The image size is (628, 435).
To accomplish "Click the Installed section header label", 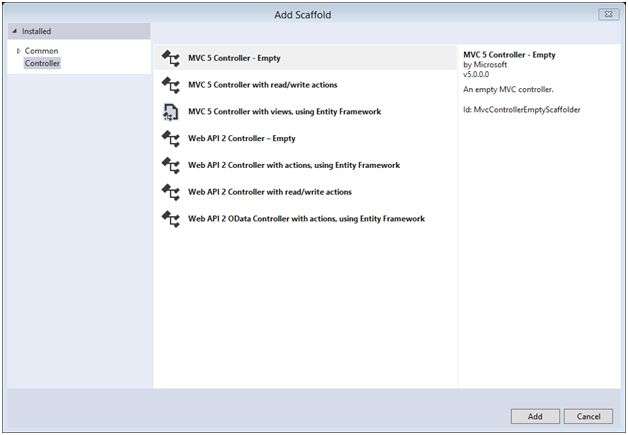I will [x=36, y=31].
